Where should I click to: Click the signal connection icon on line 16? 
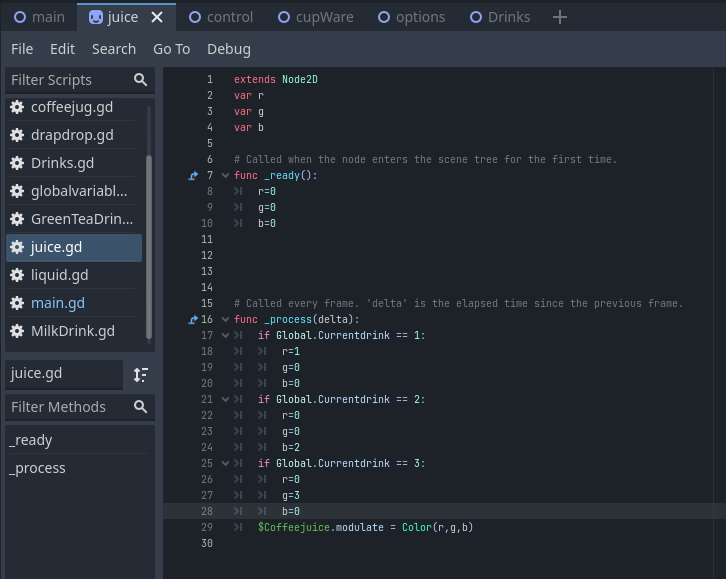193,320
